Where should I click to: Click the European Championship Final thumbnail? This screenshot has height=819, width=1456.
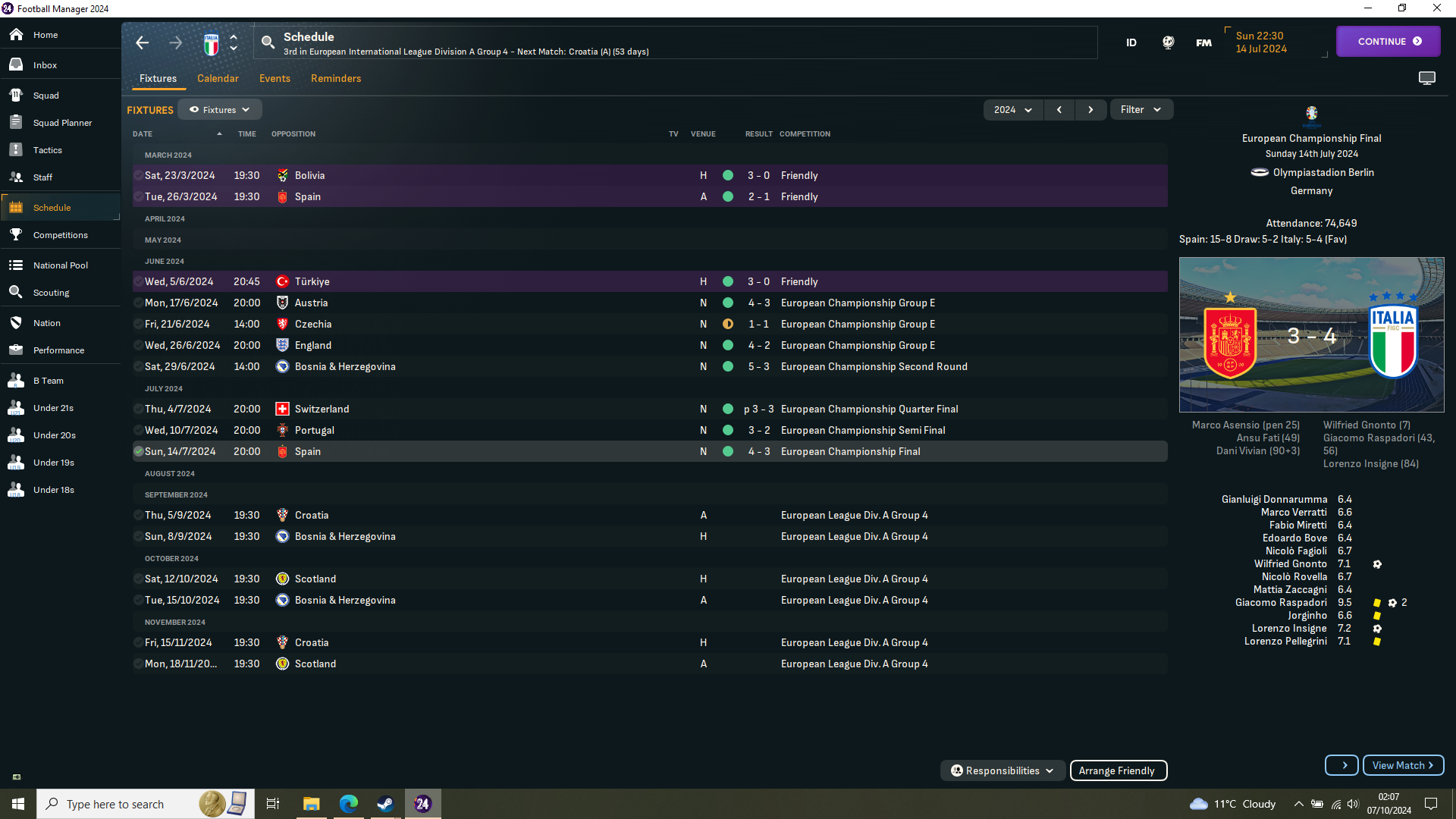[1311, 335]
